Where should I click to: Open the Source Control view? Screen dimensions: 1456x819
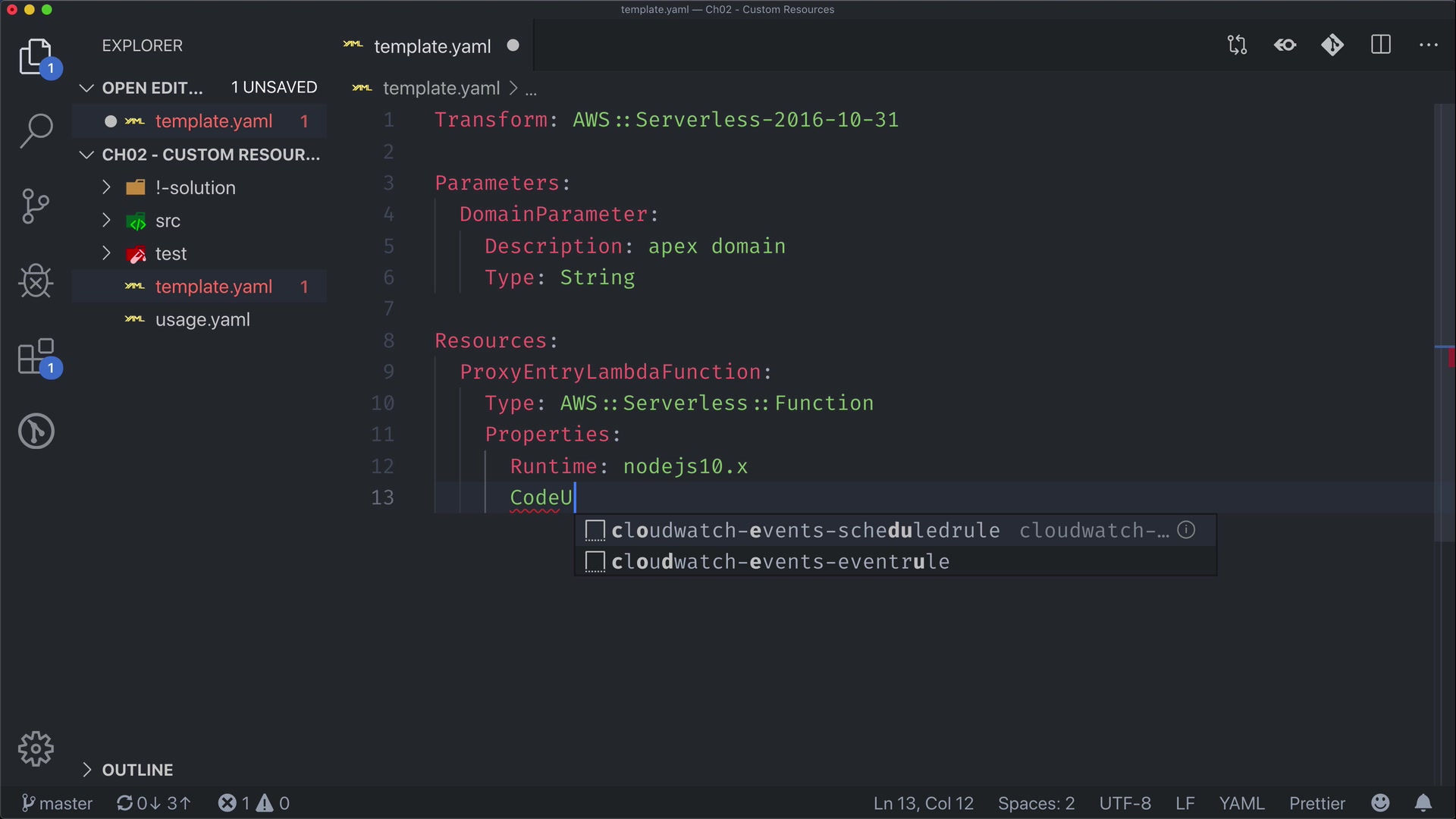(x=36, y=206)
